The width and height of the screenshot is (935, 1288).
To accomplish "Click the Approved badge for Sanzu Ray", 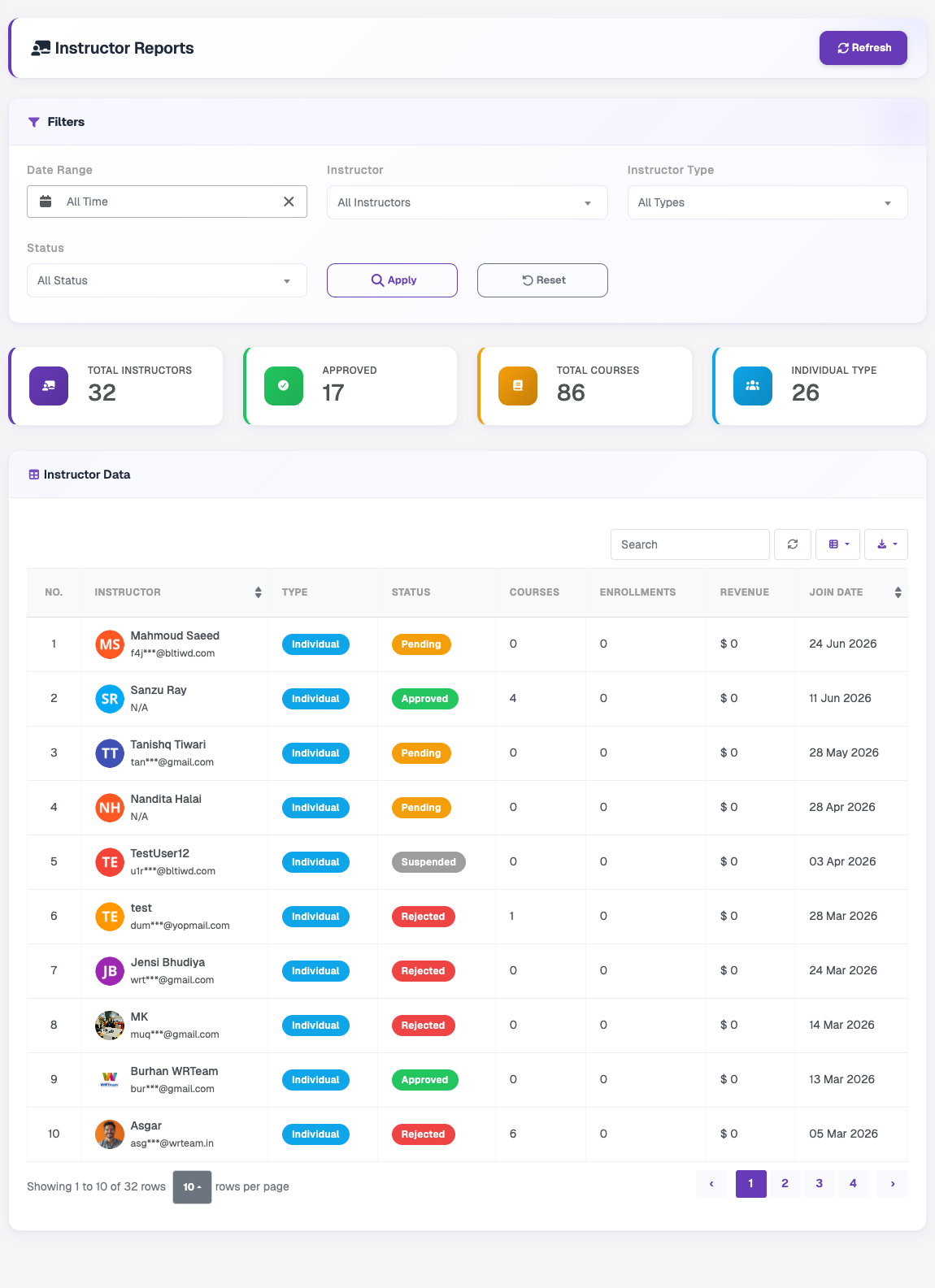I will (424, 699).
